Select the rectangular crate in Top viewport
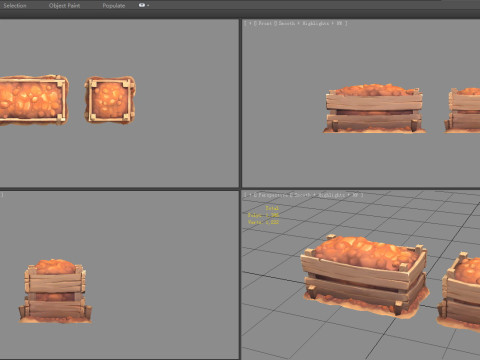 pos(33,100)
